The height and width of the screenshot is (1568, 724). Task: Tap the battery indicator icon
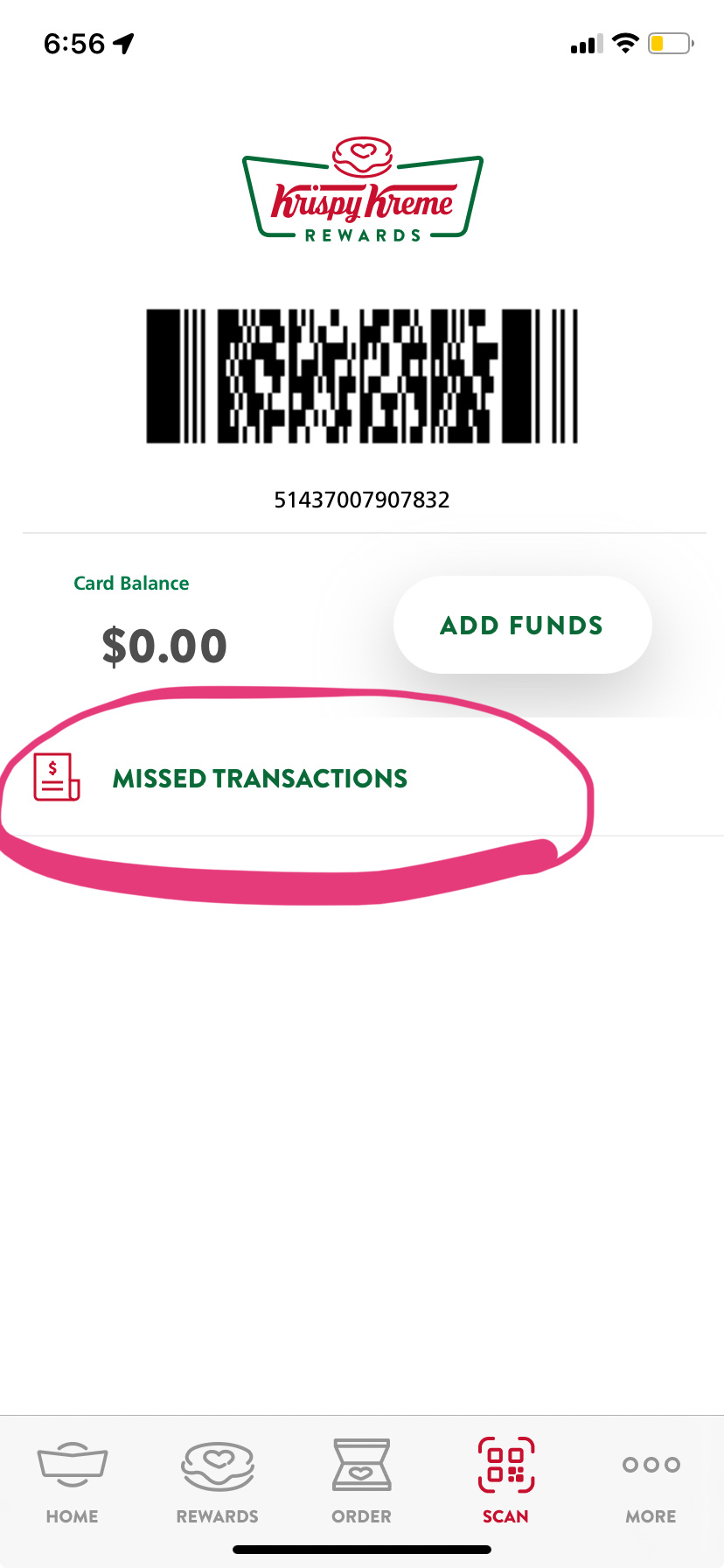click(670, 43)
